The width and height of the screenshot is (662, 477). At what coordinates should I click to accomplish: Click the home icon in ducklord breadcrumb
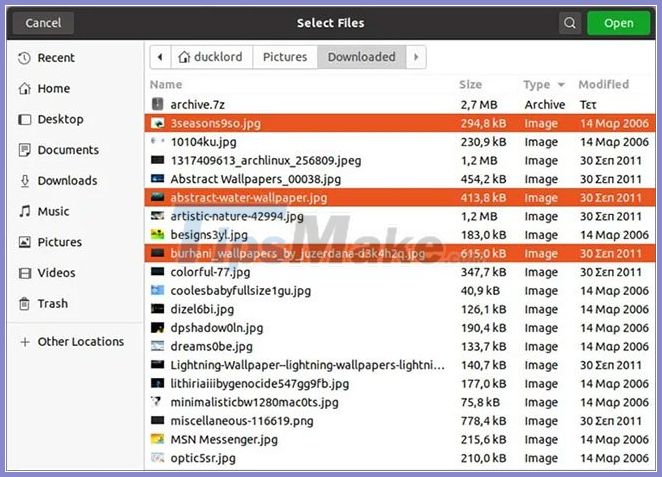184,57
